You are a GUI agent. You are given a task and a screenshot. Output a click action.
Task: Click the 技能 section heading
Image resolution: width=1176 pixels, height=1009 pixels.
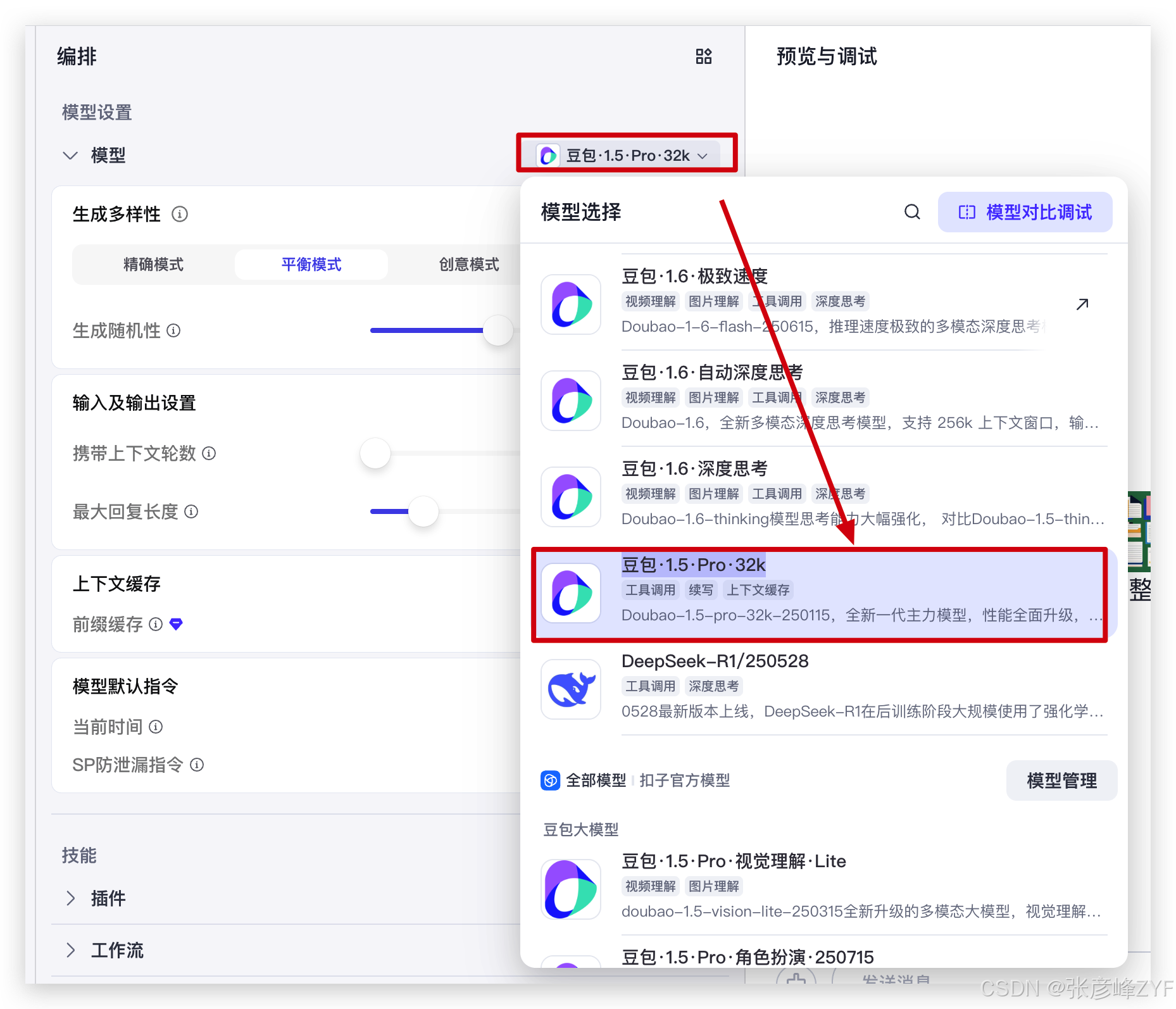click(x=79, y=856)
